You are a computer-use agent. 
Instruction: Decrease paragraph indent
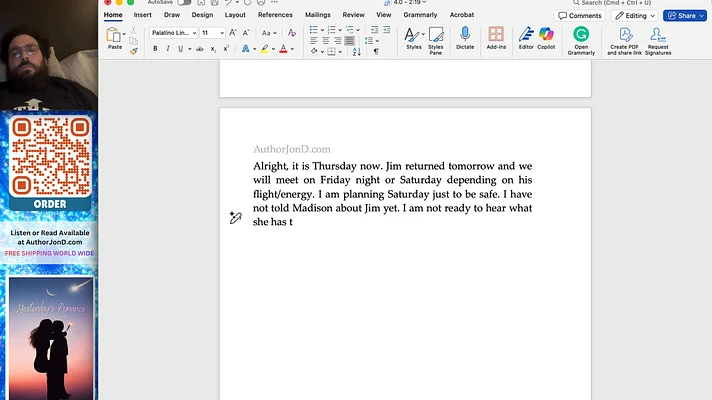point(374,30)
